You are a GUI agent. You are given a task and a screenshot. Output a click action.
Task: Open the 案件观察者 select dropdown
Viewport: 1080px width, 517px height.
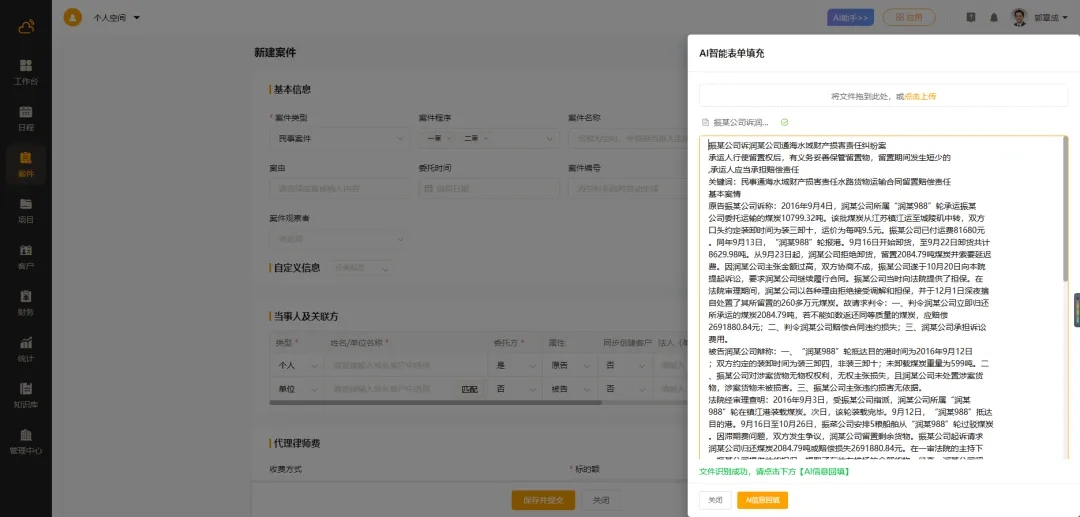337,238
